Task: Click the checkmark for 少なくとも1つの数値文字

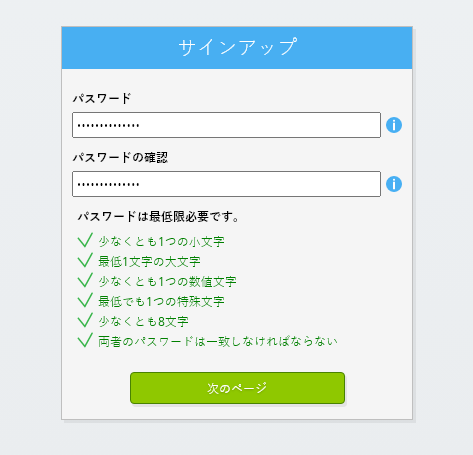Action: [85, 280]
